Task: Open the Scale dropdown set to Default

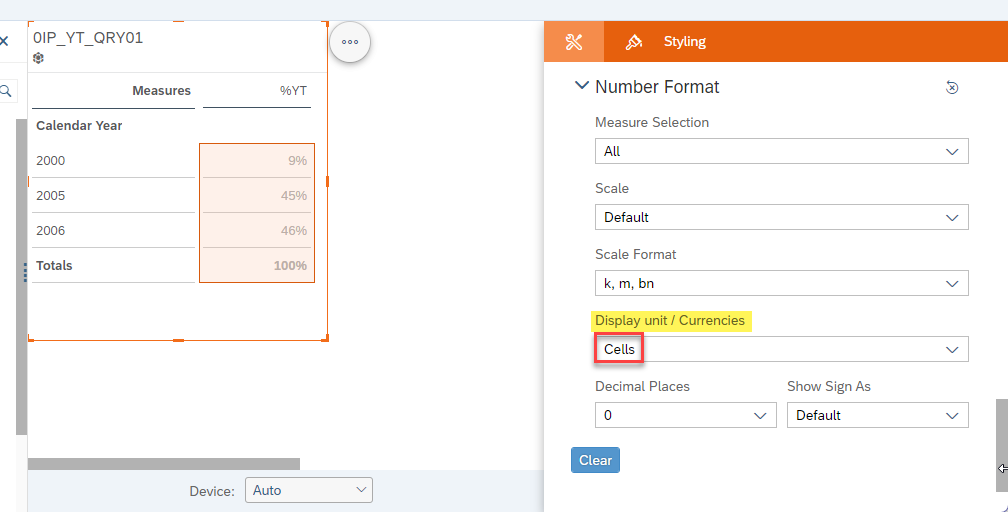Action: [781, 217]
